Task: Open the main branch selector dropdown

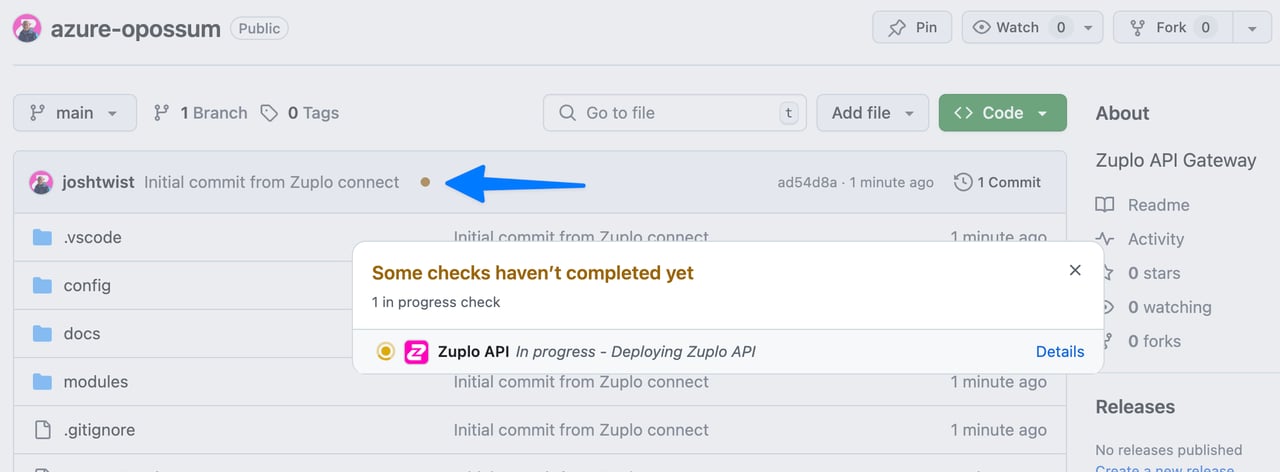Action: coord(74,113)
